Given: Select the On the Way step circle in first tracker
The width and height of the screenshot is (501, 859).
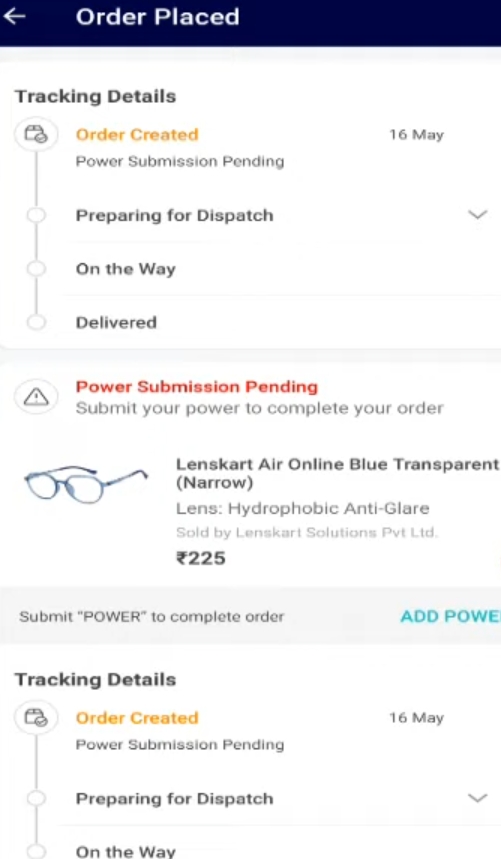Looking at the screenshot, I should (36, 269).
